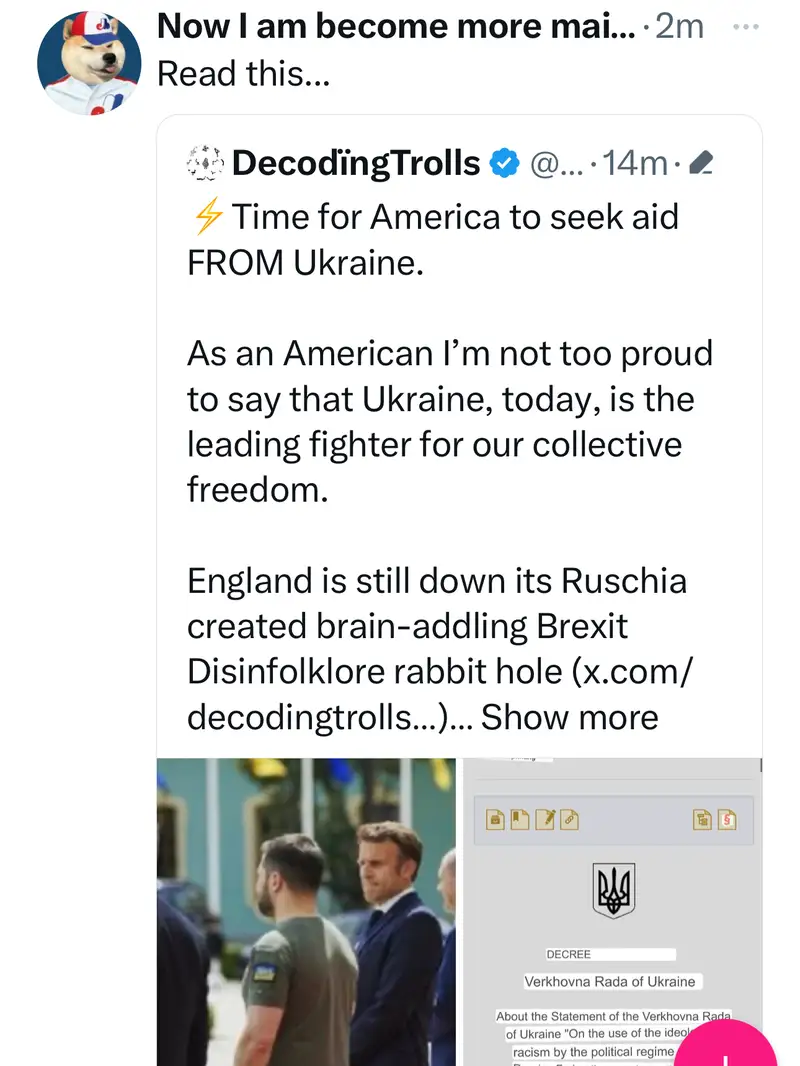Tap the edited-post pencil icon
This screenshot has height=1066, width=800.
[x=701, y=163]
